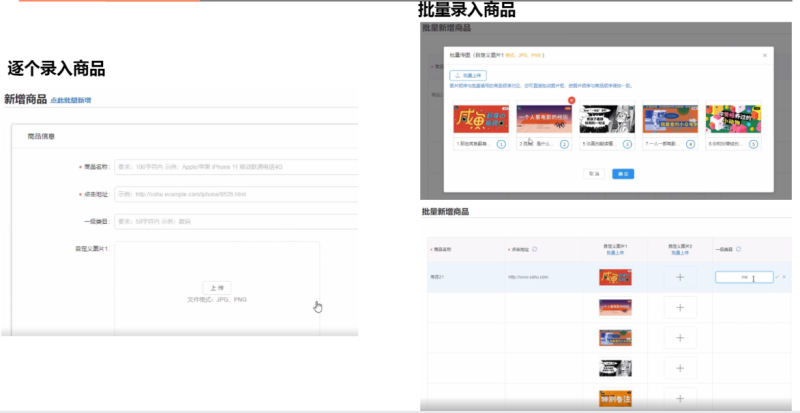The height and width of the screenshot is (413, 800).
Task: Click the plus upload box in second table row
Action: click(x=680, y=307)
